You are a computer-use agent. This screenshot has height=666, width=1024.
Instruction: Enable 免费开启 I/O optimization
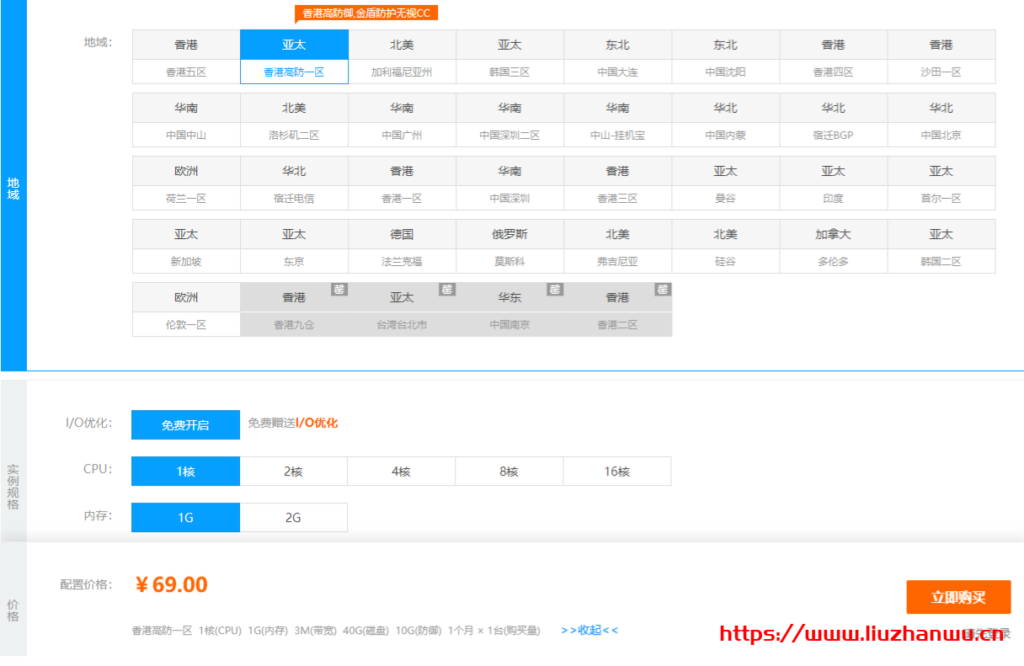184,424
